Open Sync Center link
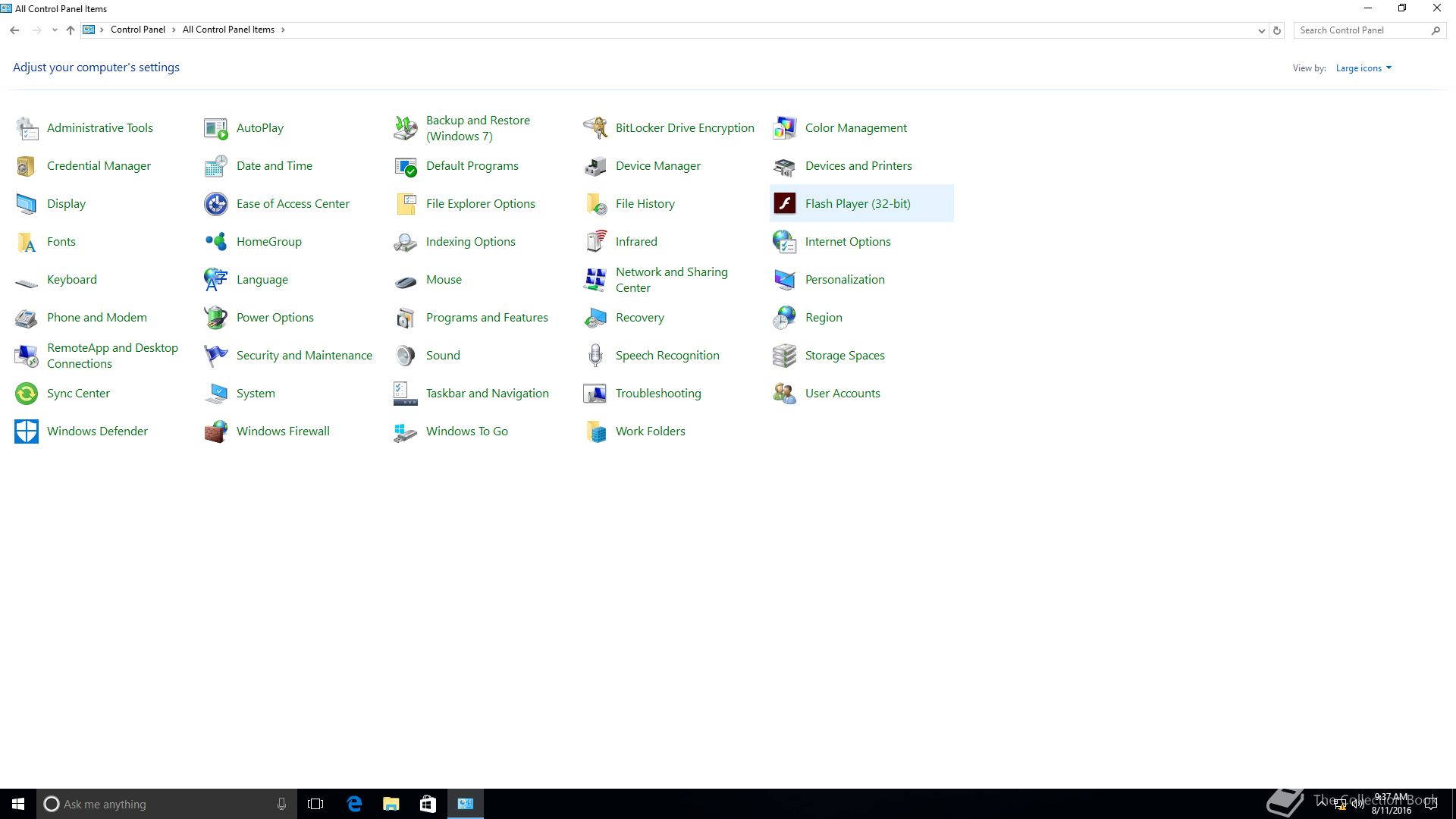The height and width of the screenshot is (819, 1456). click(78, 394)
